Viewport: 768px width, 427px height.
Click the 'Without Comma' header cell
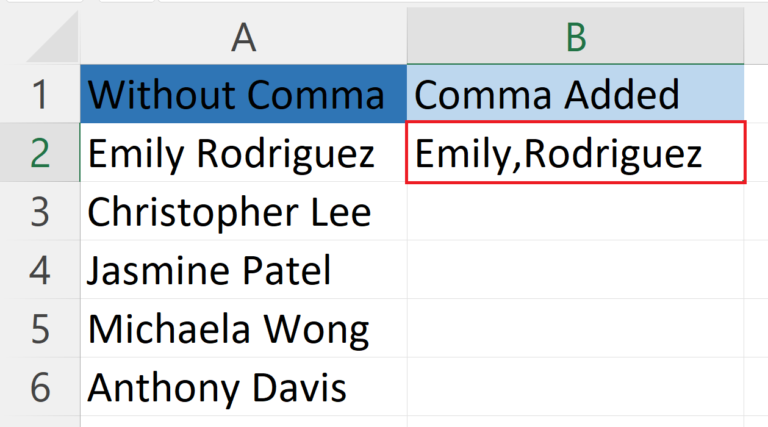(x=243, y=94)
